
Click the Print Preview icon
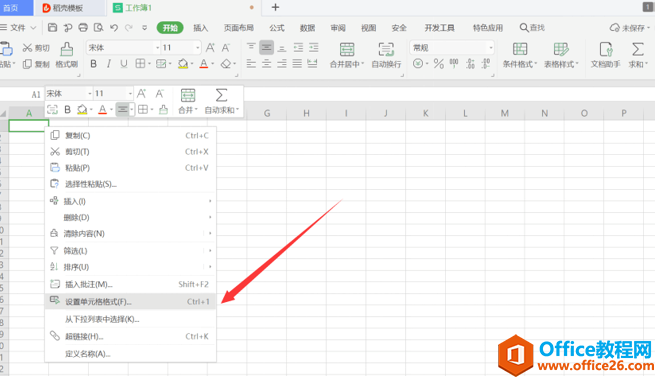click(x=99, y=28)
